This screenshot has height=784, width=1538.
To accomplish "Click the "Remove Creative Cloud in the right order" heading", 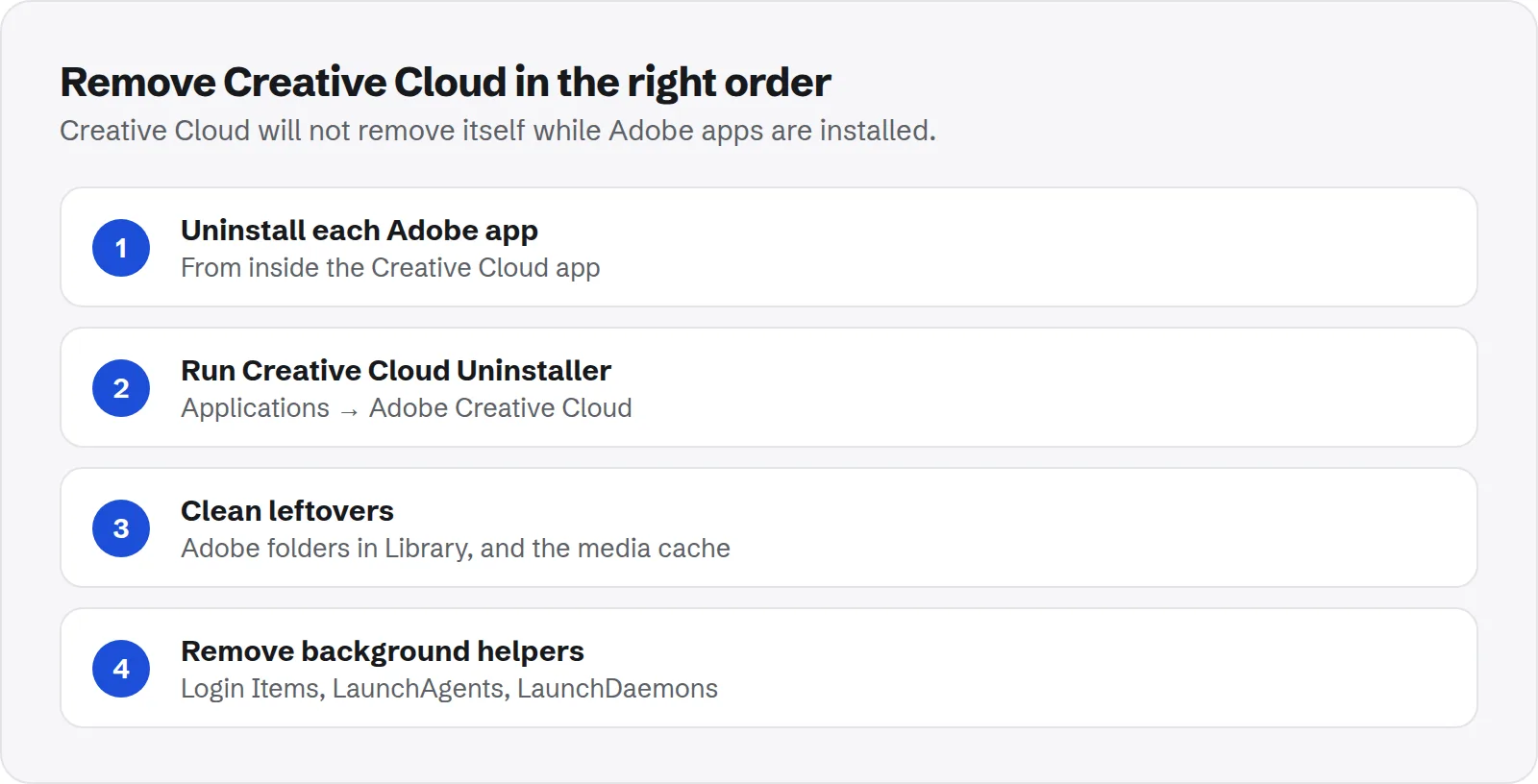I will pos(445,83).
